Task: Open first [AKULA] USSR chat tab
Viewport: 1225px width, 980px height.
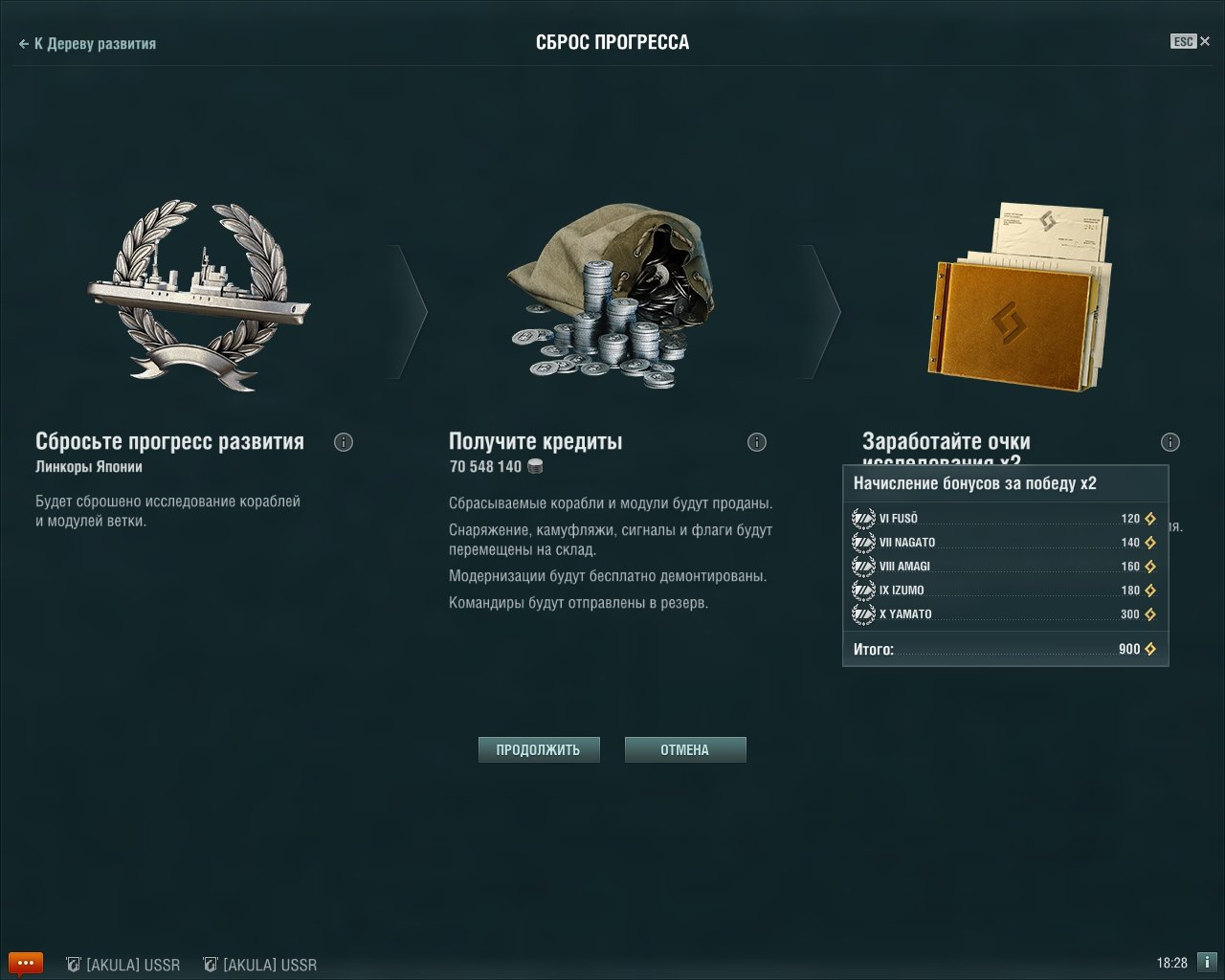Action: tap(122, 965)
